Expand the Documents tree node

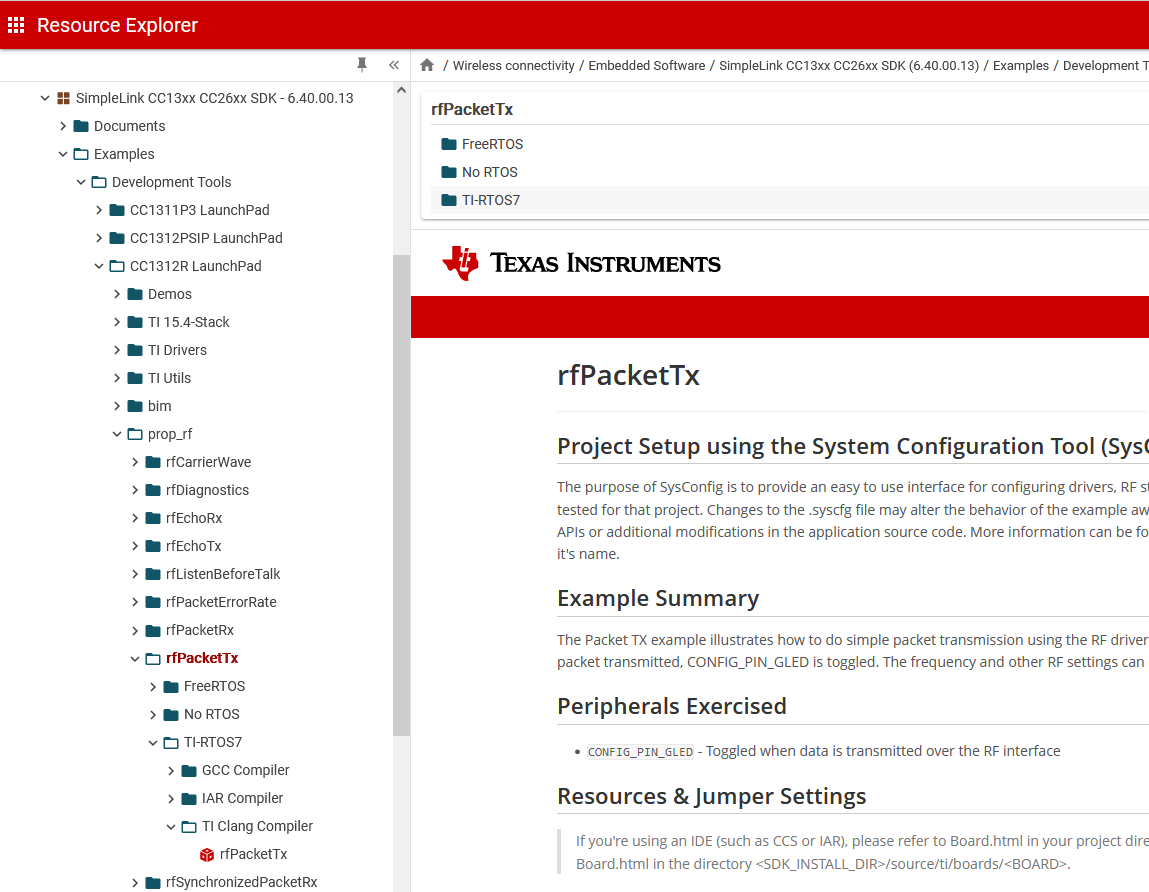(x=63, y=126)
